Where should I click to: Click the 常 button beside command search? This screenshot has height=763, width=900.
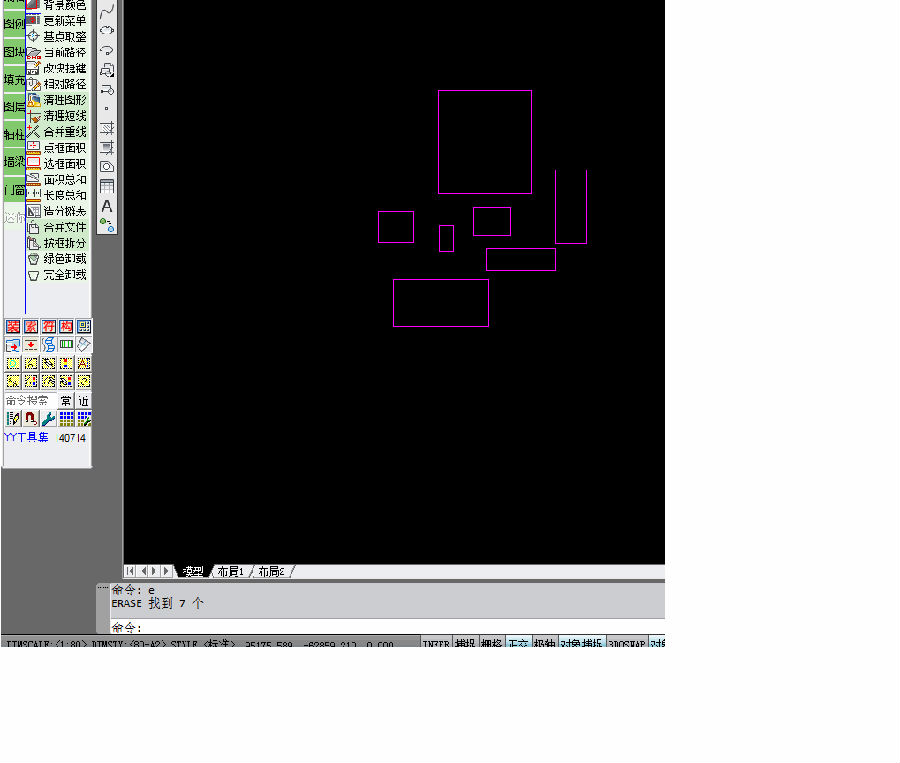click(66, 401)
